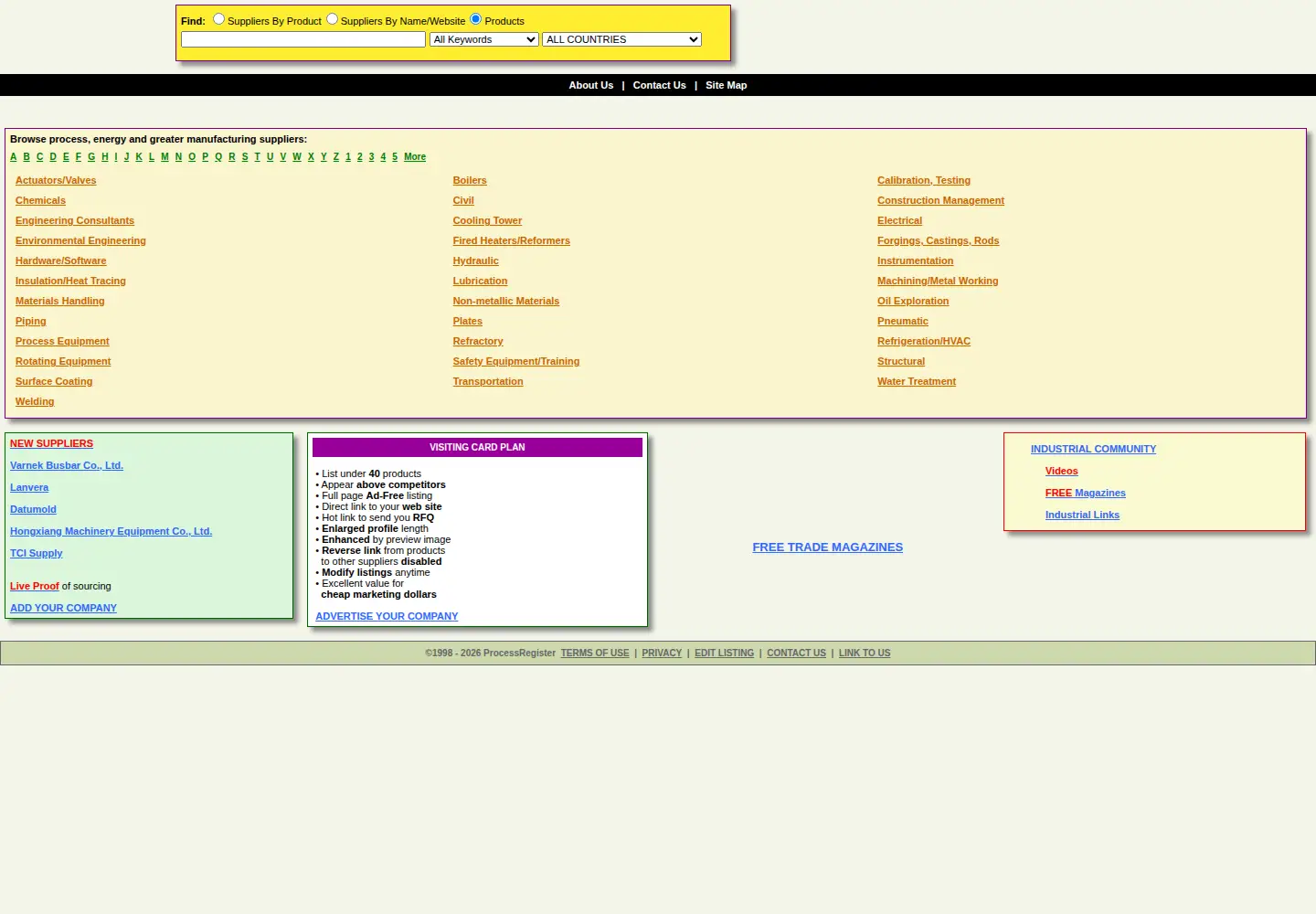Open Site Map in the black navigation bar
This screenshot has width=1316, height=914.
(x=727, y=85)
